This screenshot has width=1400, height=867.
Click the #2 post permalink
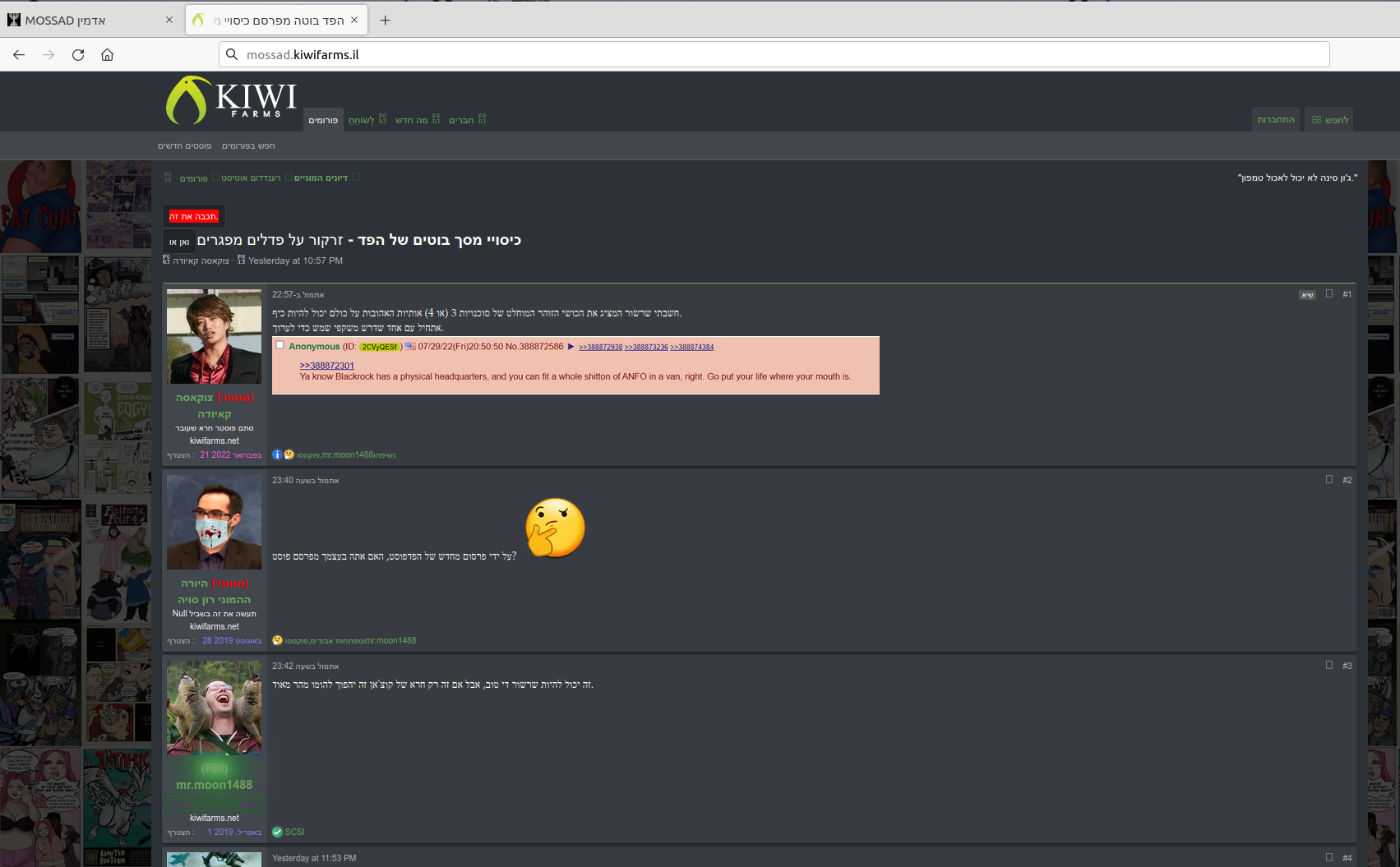pyautogui.click(x=1347, y=480)
